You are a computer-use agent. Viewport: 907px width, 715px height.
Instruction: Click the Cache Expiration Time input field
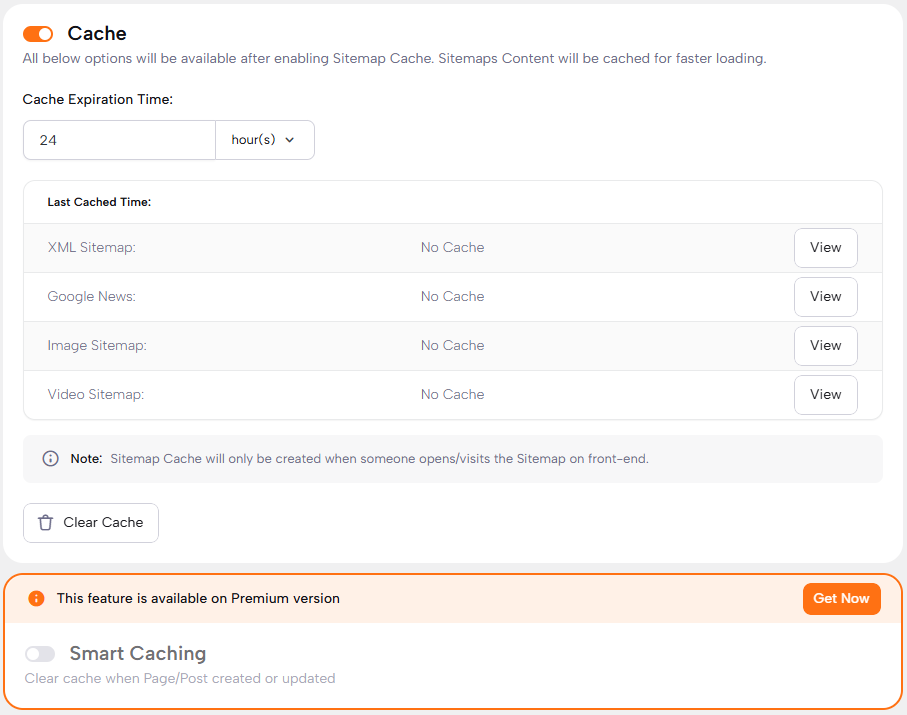pos(119,140)
